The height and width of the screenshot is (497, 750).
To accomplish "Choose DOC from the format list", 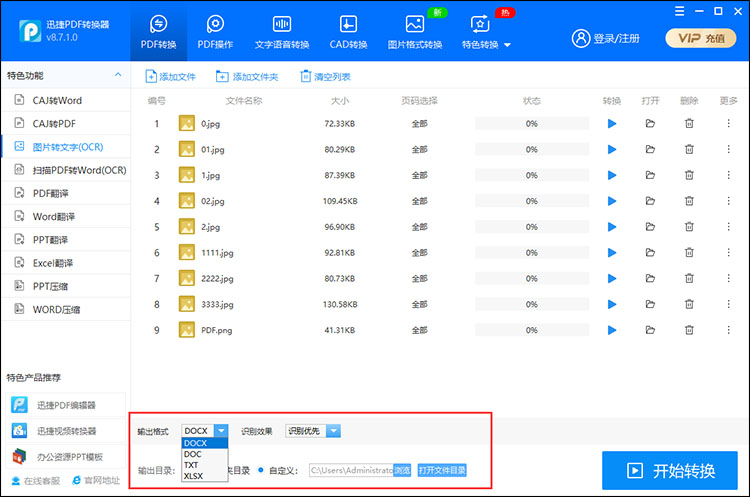I will pos(205,454).
